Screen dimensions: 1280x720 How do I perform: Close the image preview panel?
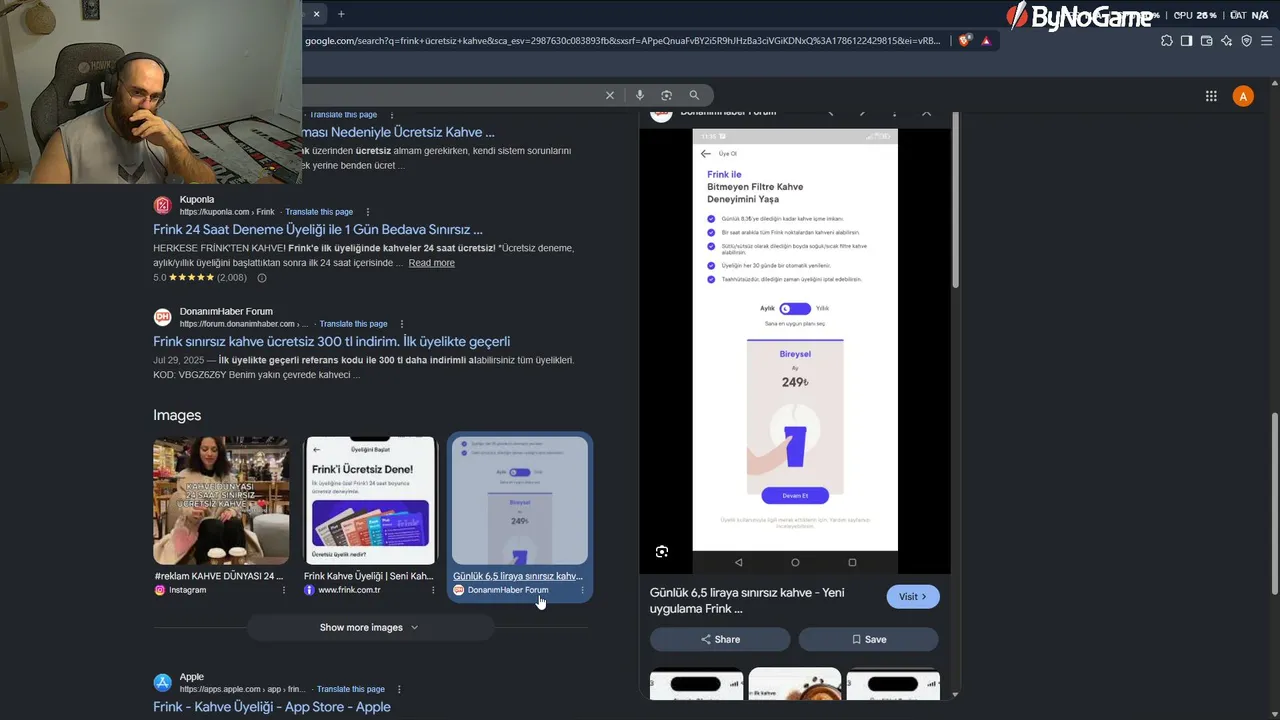pos(926,114)
